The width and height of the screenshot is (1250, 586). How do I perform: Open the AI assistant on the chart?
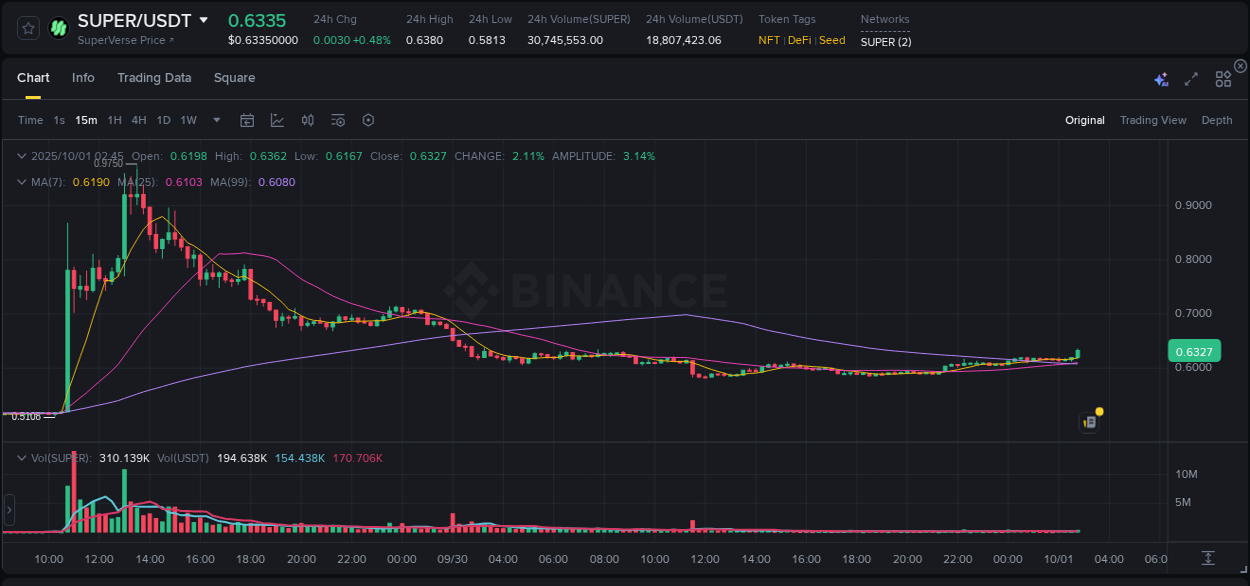(1161, 78)
